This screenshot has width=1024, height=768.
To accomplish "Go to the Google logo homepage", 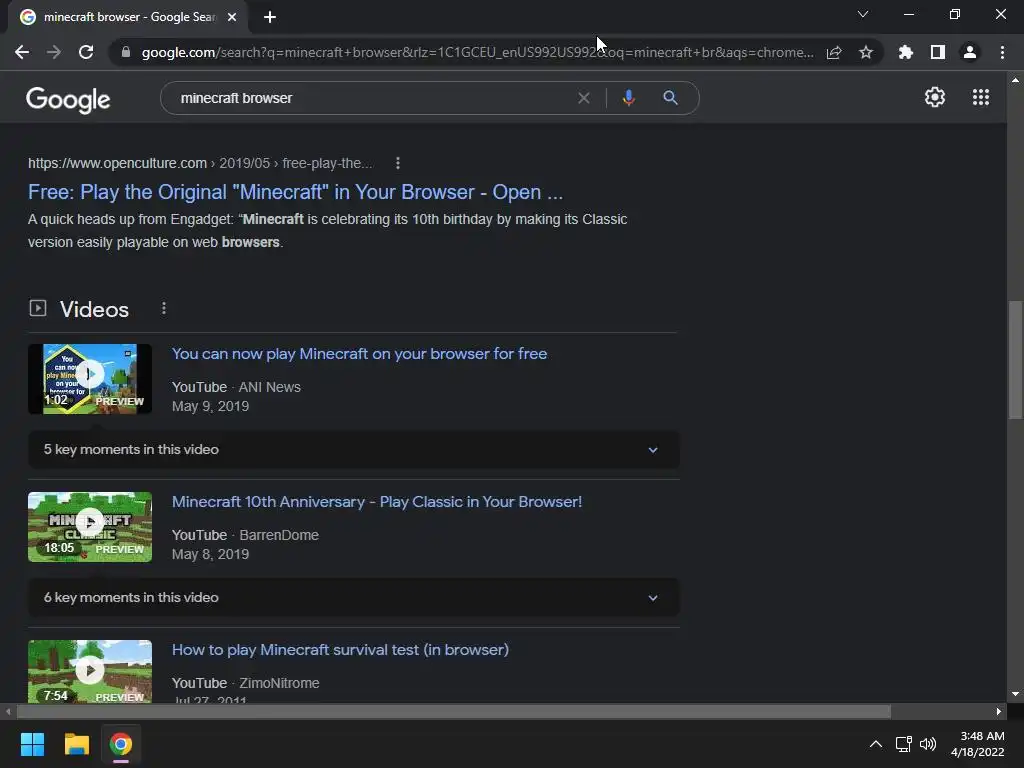I will 68,100.
